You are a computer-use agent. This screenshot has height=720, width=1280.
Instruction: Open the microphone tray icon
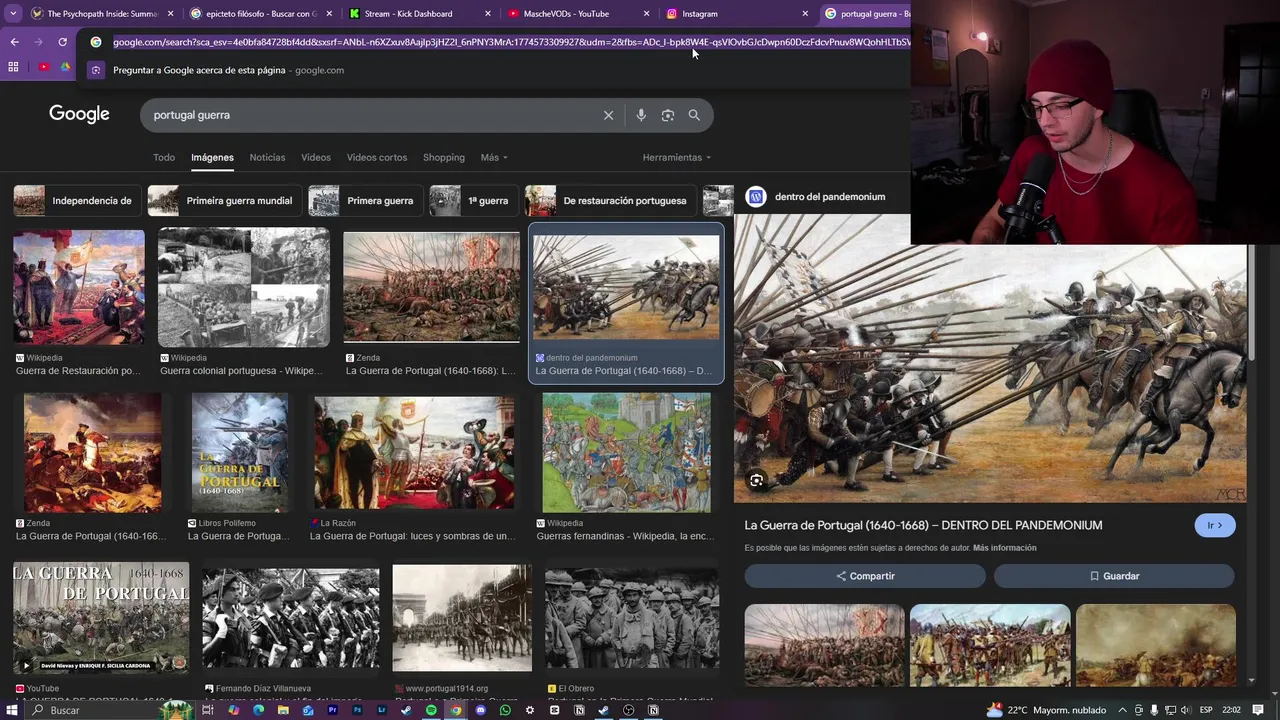[1155, 710]
